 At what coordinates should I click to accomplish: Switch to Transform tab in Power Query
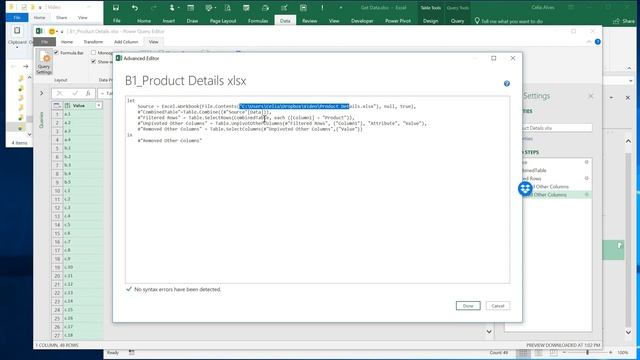point(93,42)
